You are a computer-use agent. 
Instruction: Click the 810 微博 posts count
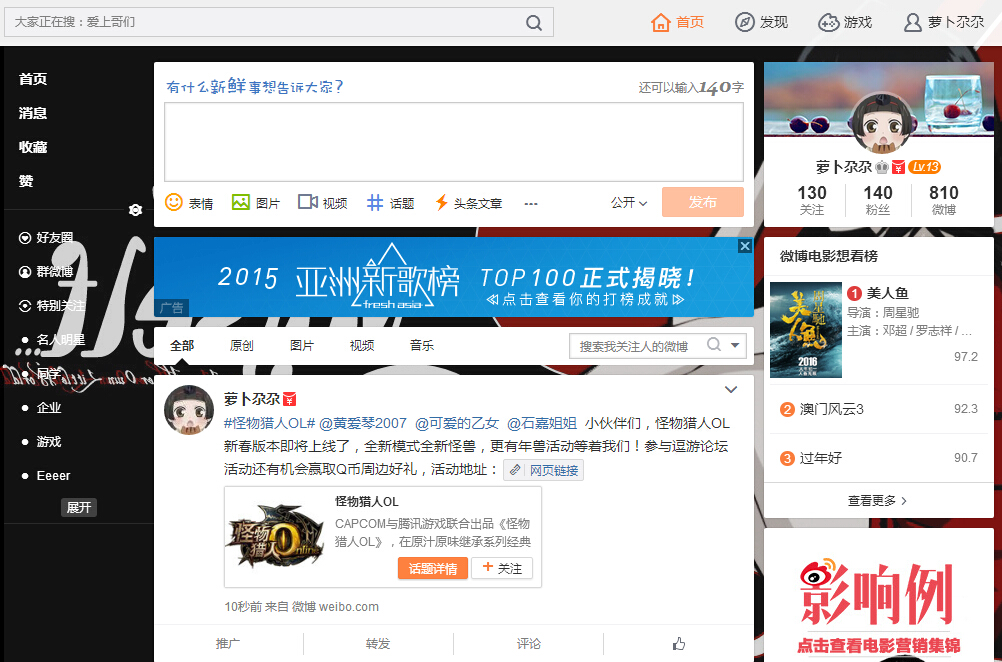tap(943, 200)
